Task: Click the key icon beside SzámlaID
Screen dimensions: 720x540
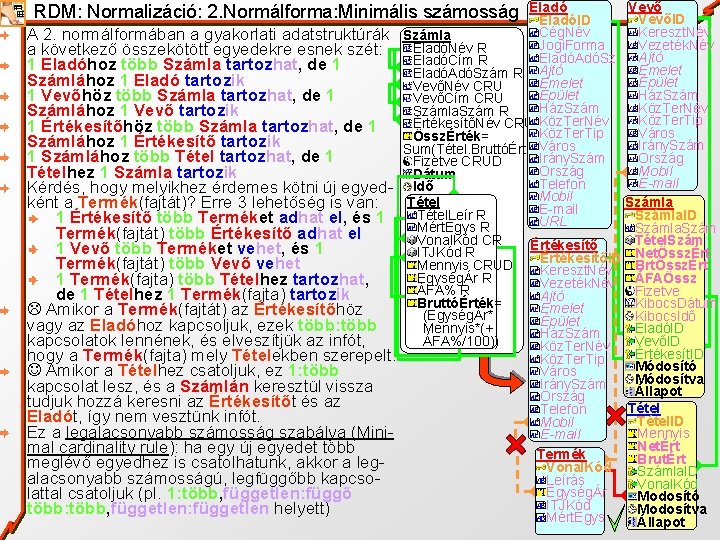Action: coord(630,215)
